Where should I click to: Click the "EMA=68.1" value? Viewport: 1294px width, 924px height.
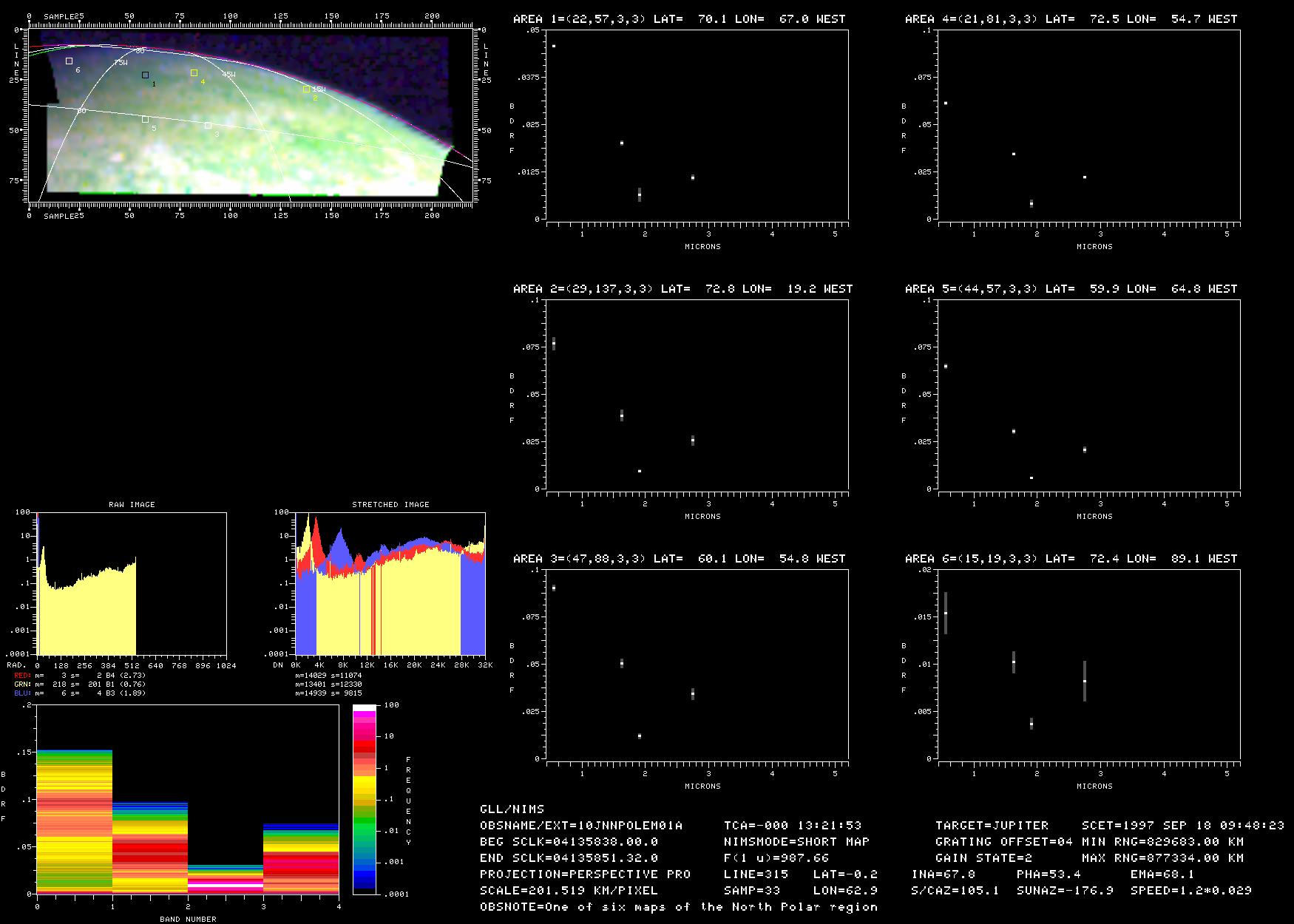point(1163,874)
